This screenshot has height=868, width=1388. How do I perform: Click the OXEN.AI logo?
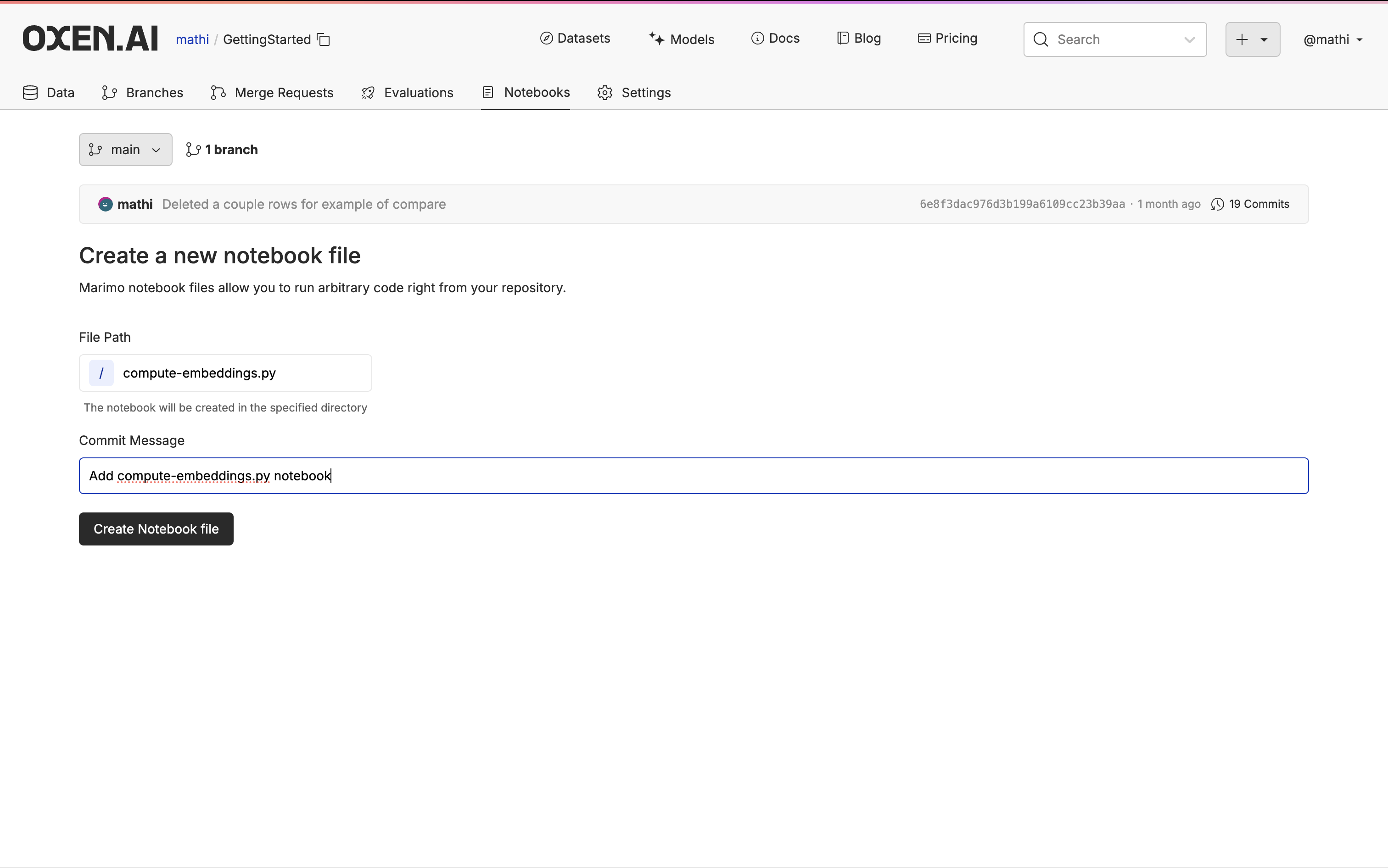point(90,39)
